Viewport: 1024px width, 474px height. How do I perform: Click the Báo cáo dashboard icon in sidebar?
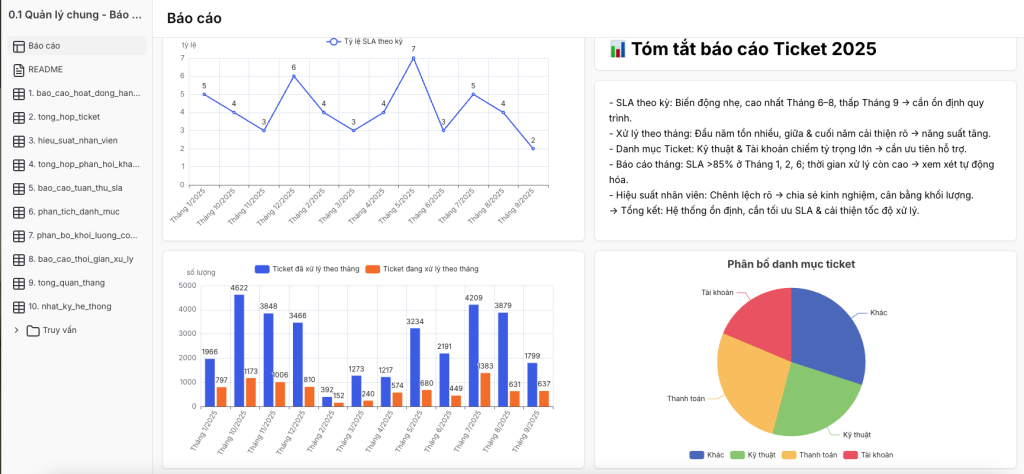[x=19, y=46]
